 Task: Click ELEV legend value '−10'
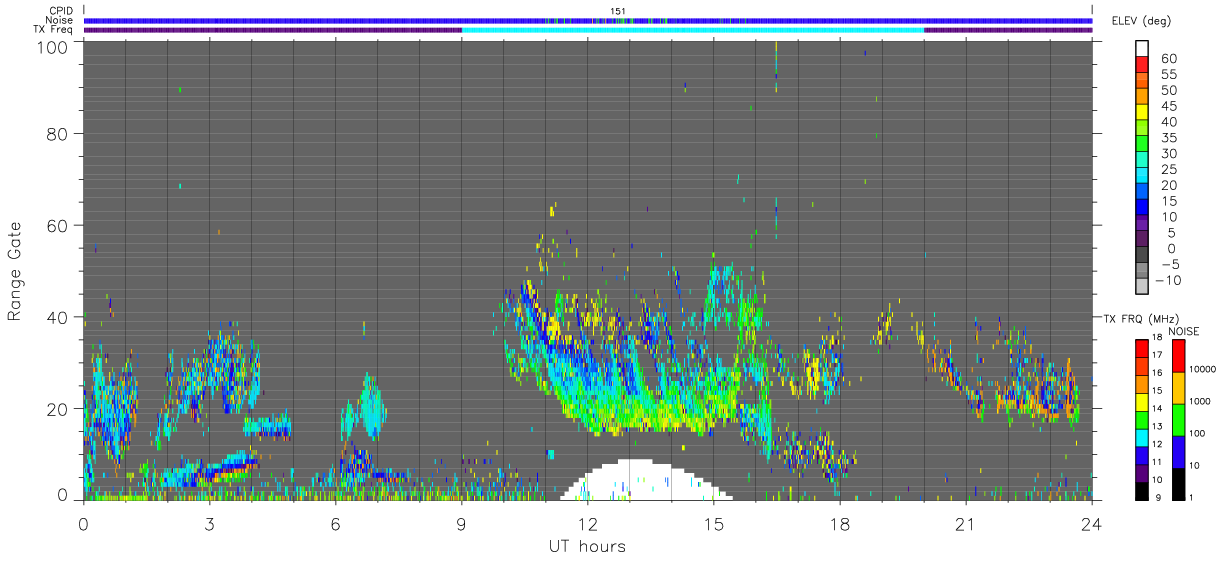coord(1170,280)
